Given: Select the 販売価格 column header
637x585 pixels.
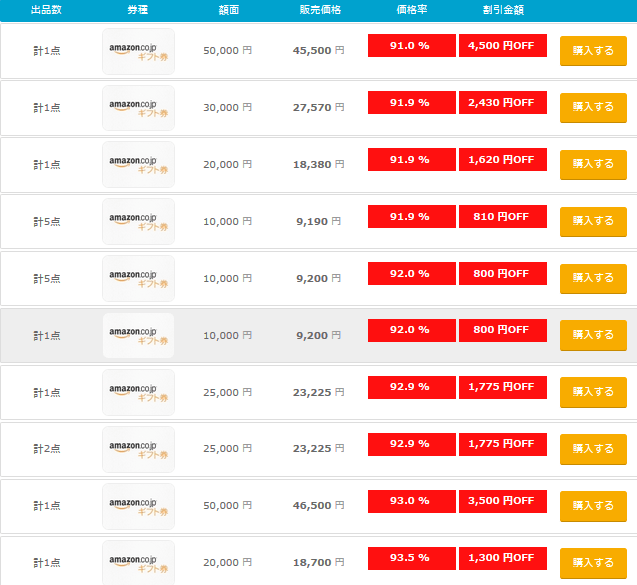Looking at the screenshot, I should pyautogui.click(x=320, y=10).
